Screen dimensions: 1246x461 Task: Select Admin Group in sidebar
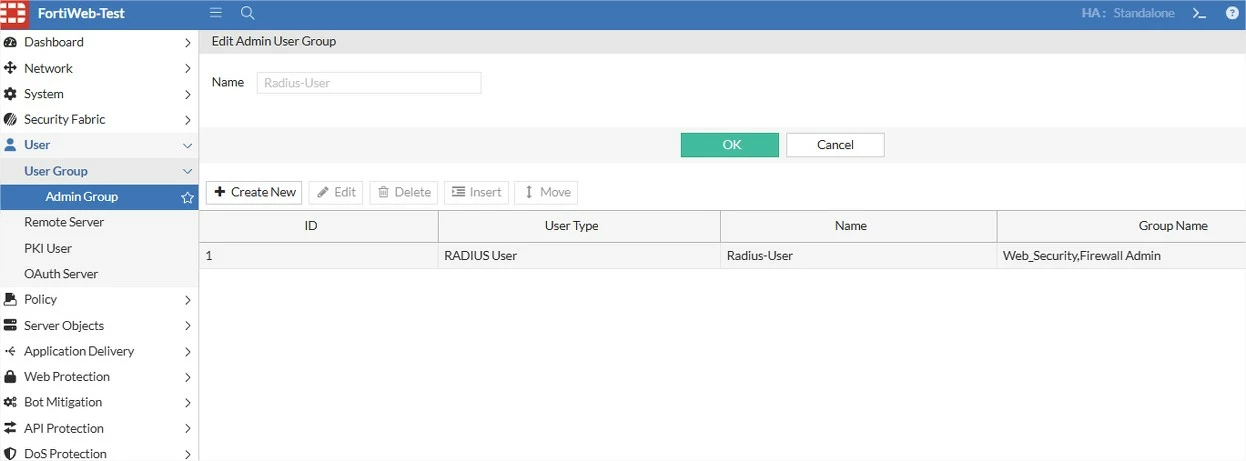pyautogui.click(x=99, y=197)
